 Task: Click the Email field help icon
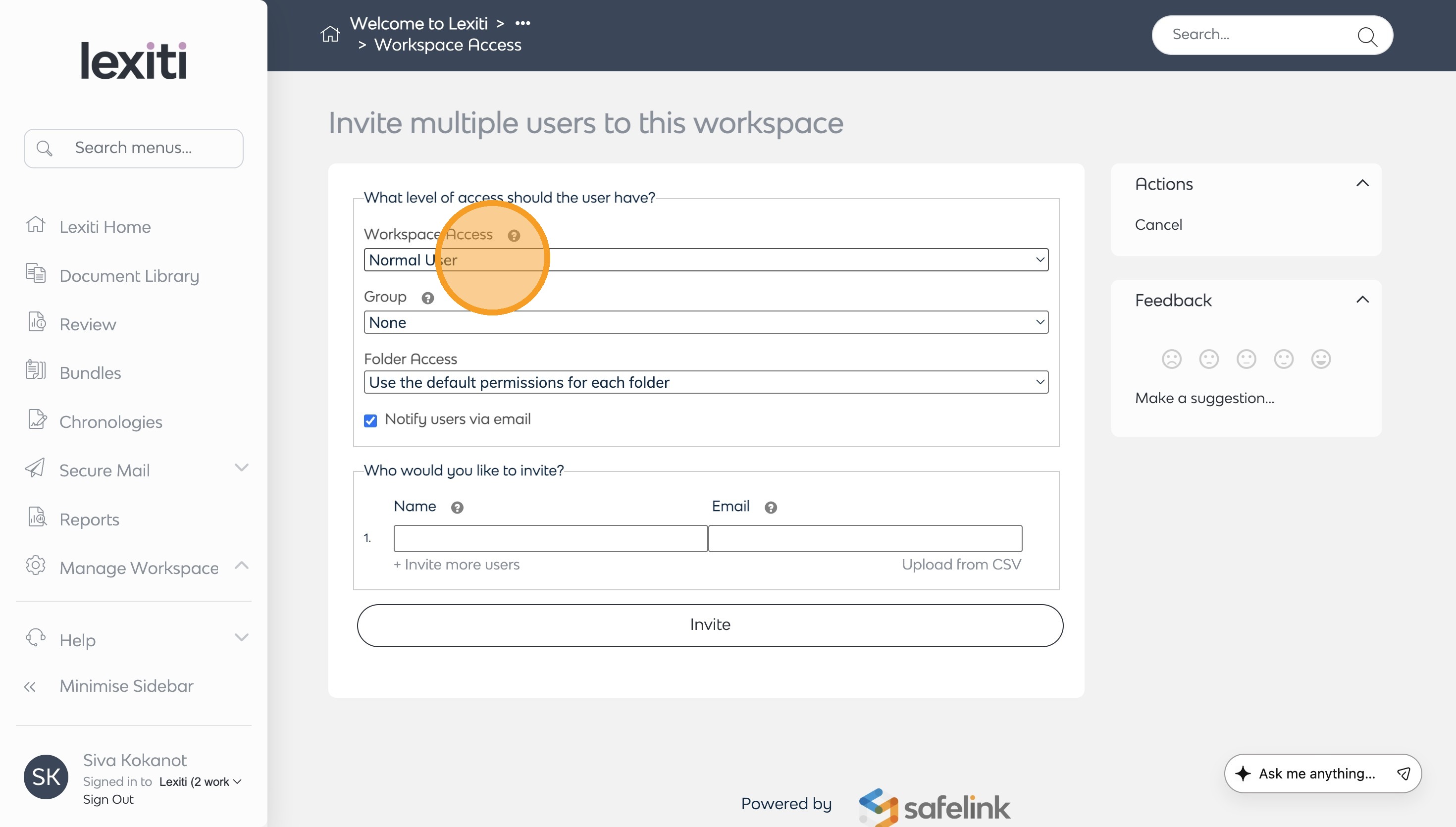click(x=770, y=508)
